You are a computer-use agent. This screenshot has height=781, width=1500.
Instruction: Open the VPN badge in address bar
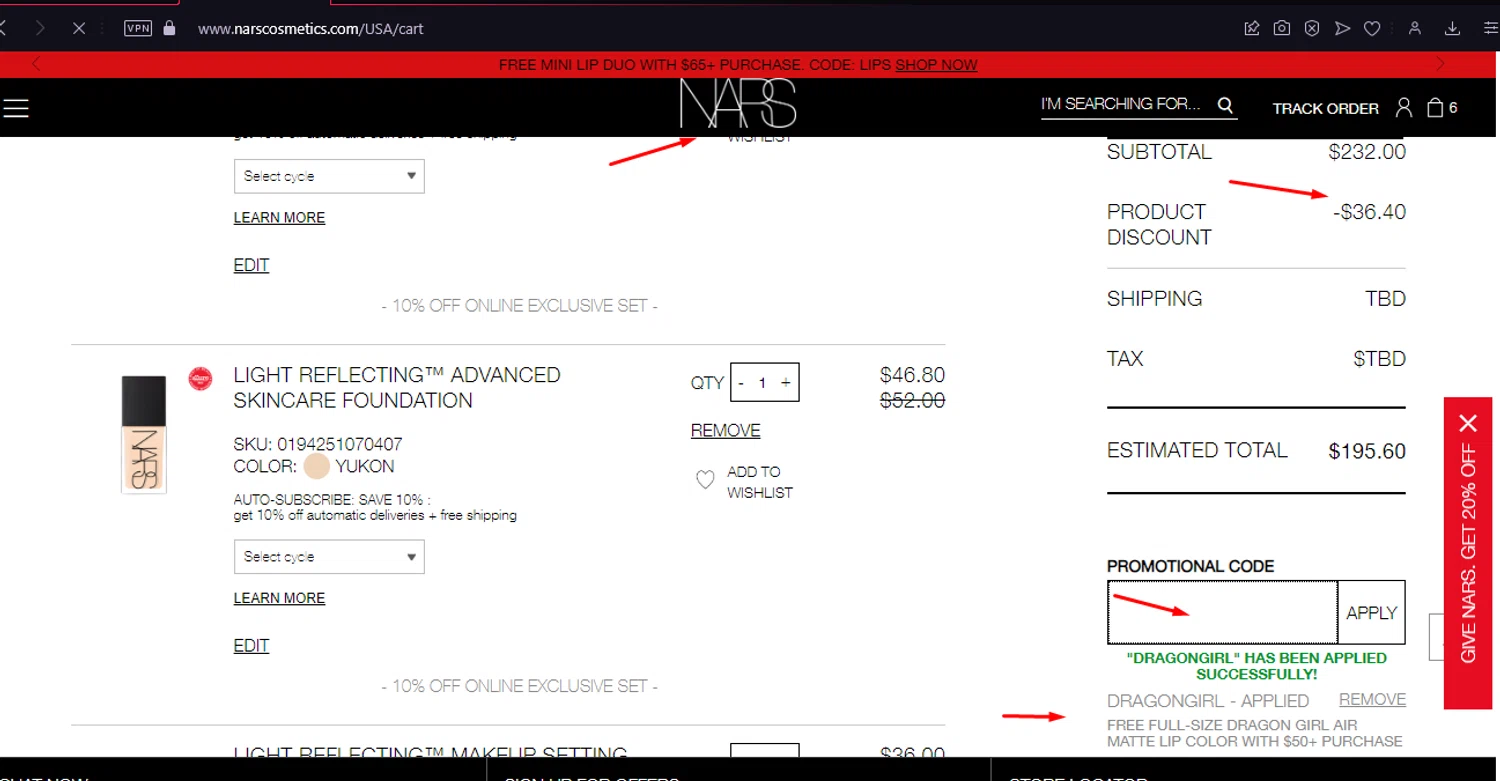[x=138, y=28]
